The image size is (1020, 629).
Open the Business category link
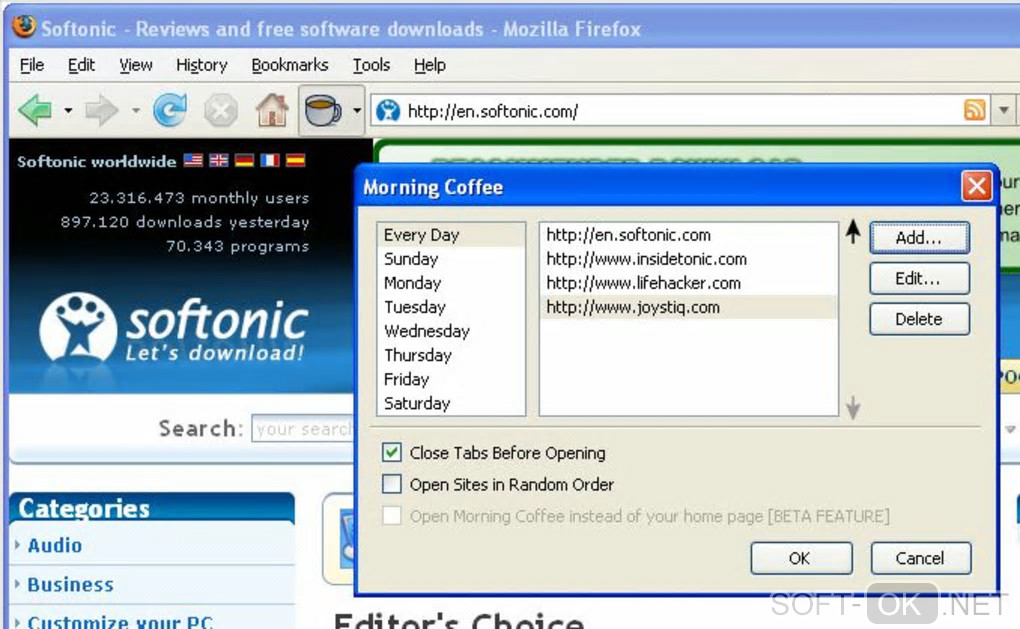click(70, 584)
